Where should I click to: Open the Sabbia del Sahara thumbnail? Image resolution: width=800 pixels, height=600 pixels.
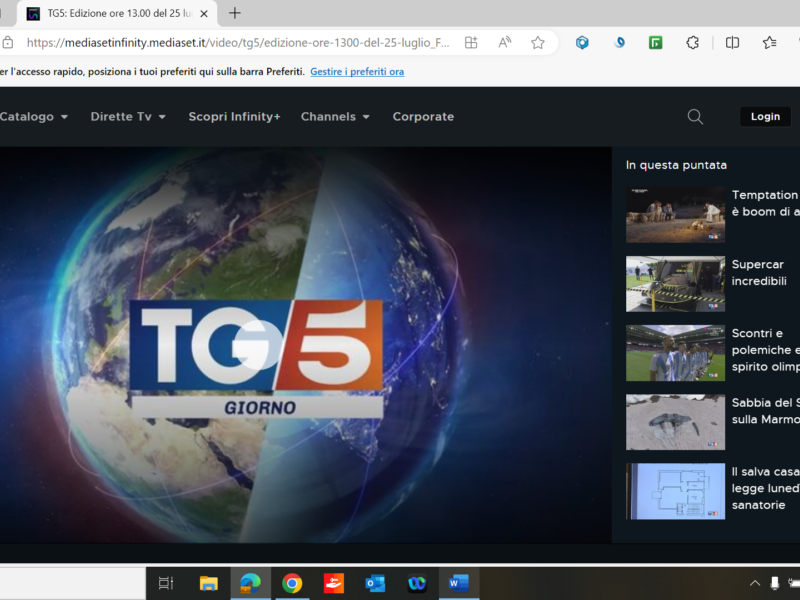pos(676,422)
